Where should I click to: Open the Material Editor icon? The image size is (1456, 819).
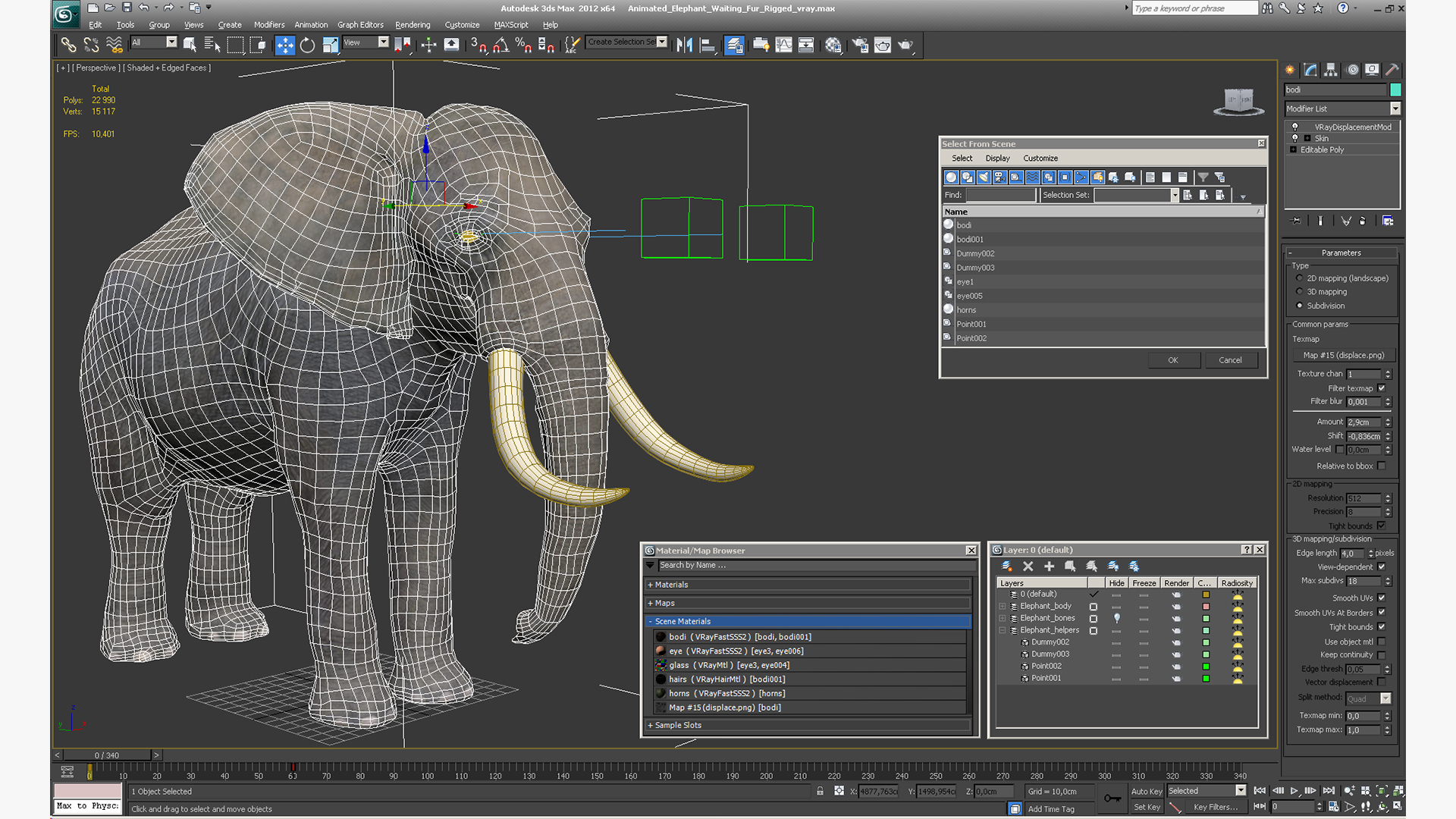click(x=833, y=45)
